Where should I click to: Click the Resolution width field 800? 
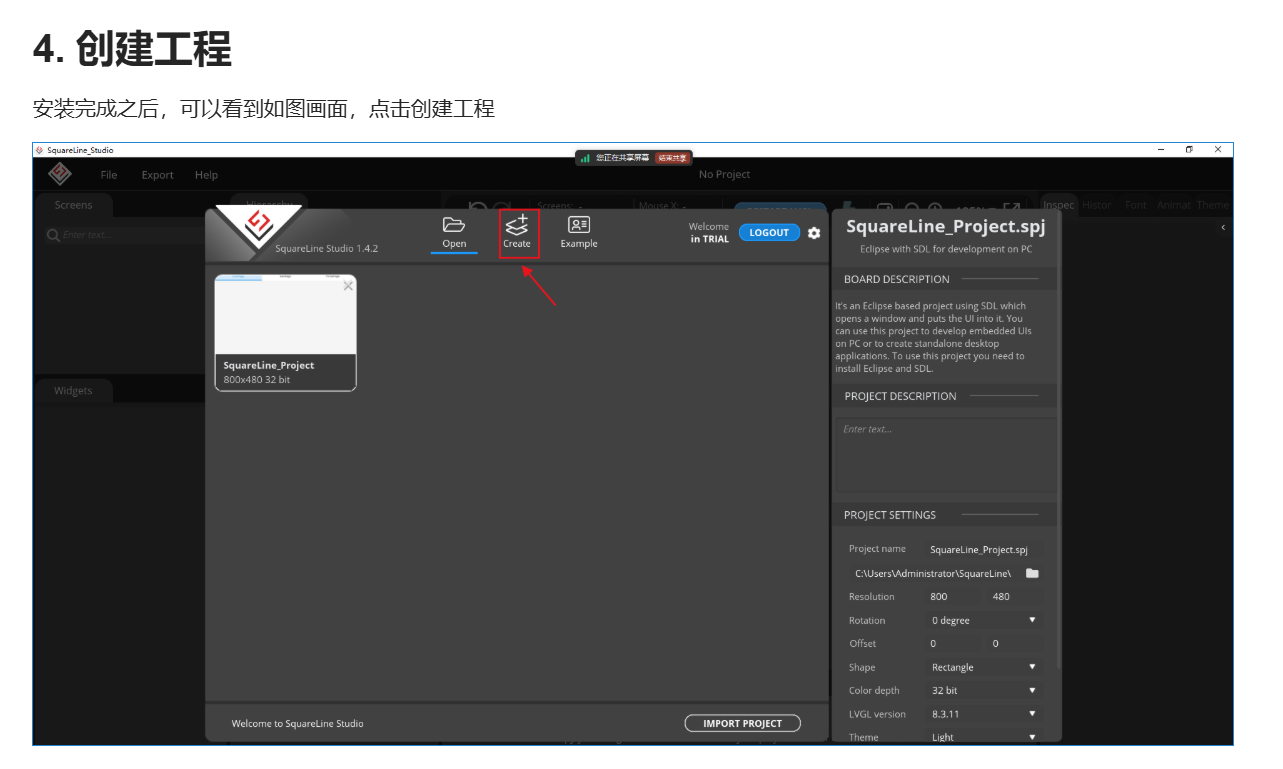click(x=952, y=596)
